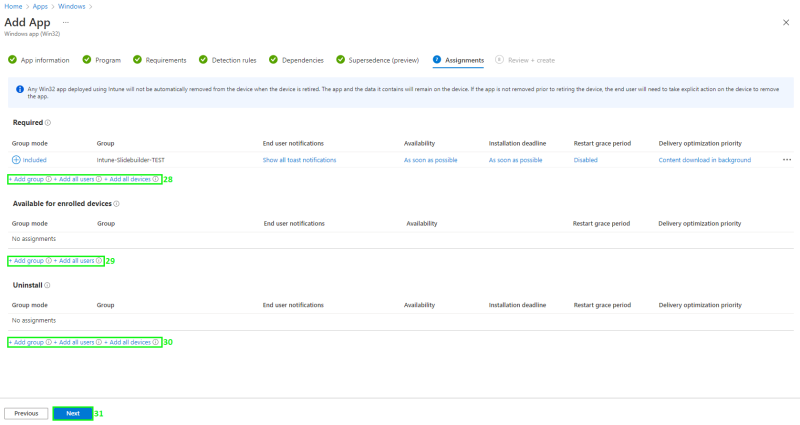Image resolution: width=800 pixels, height=425 pixels.
Task: Click info icon beside Available for enrolled devices
Action: 116,204
